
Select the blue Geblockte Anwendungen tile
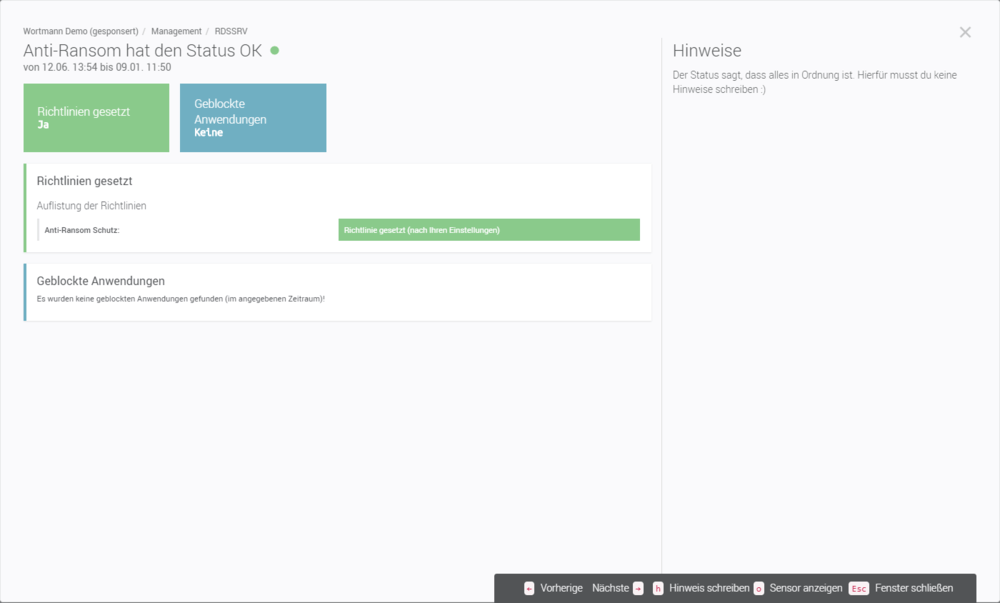(253, 118)
